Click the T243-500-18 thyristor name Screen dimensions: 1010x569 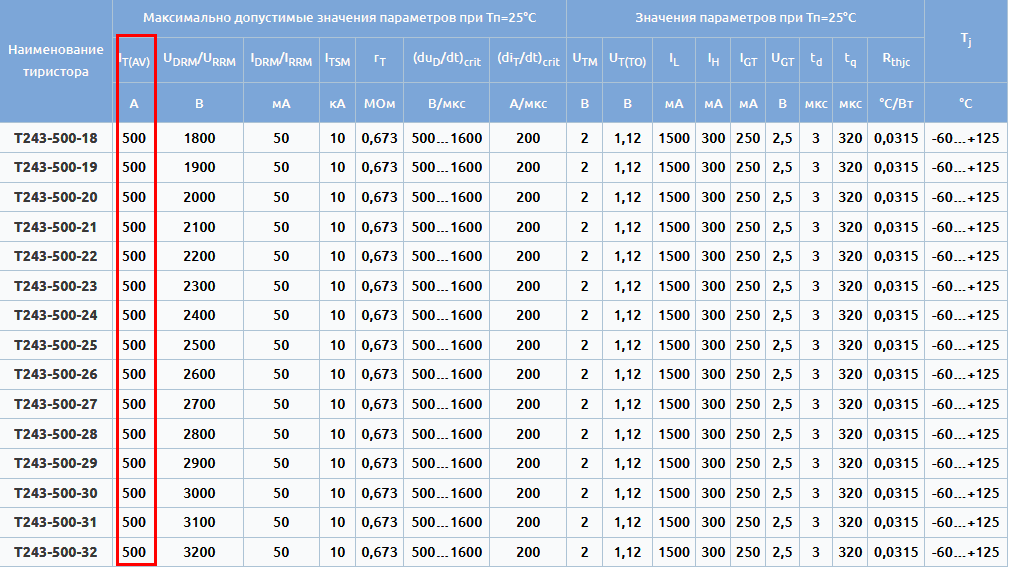click(x=56, y=138)
